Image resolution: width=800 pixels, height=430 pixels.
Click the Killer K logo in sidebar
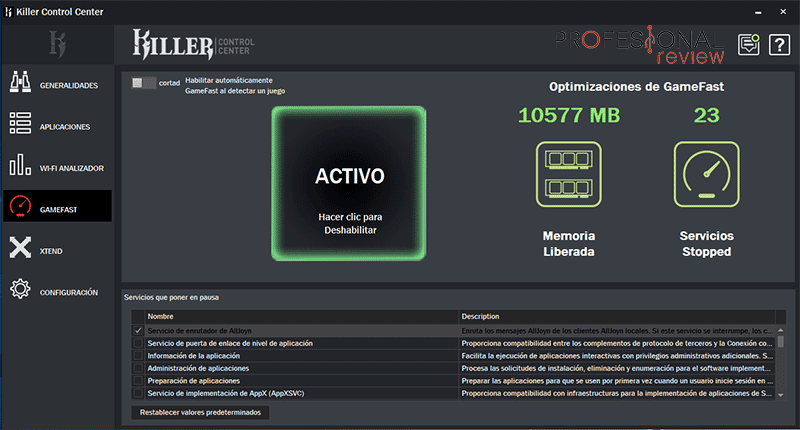click(58, 44)
